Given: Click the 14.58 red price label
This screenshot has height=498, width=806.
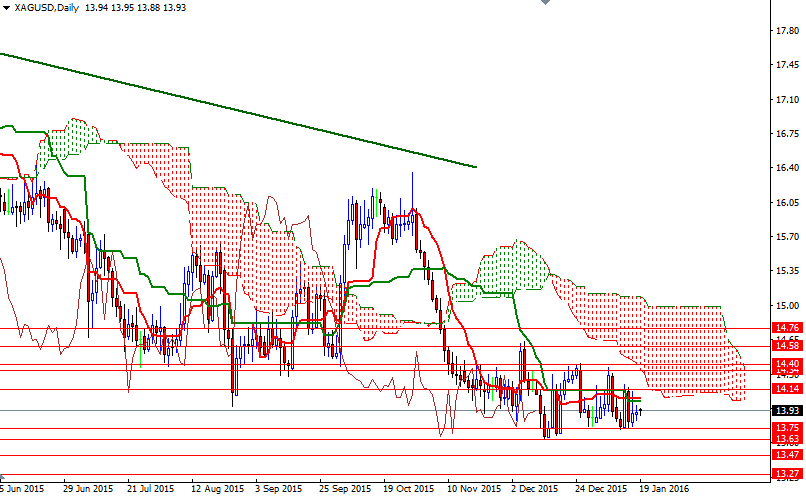Looking at the screenshot, I should pyautogui.click(x=787, y=346).
